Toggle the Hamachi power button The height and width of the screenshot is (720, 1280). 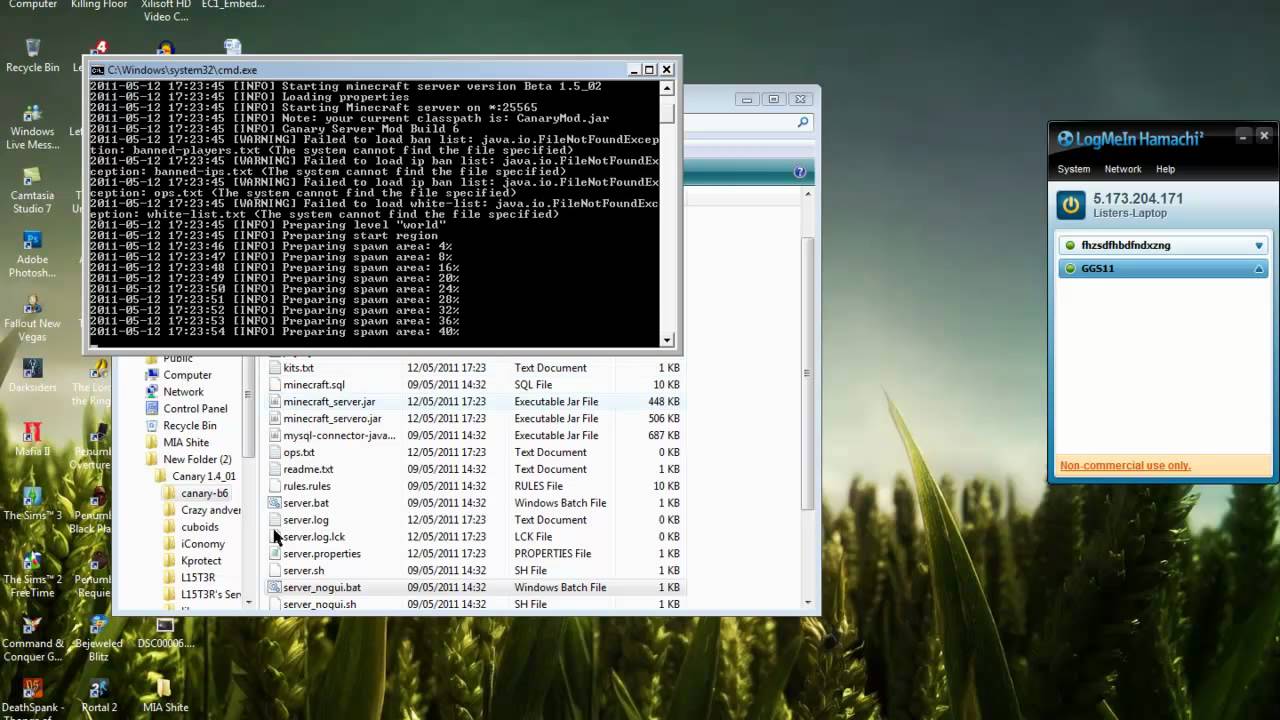(1071, 205)
